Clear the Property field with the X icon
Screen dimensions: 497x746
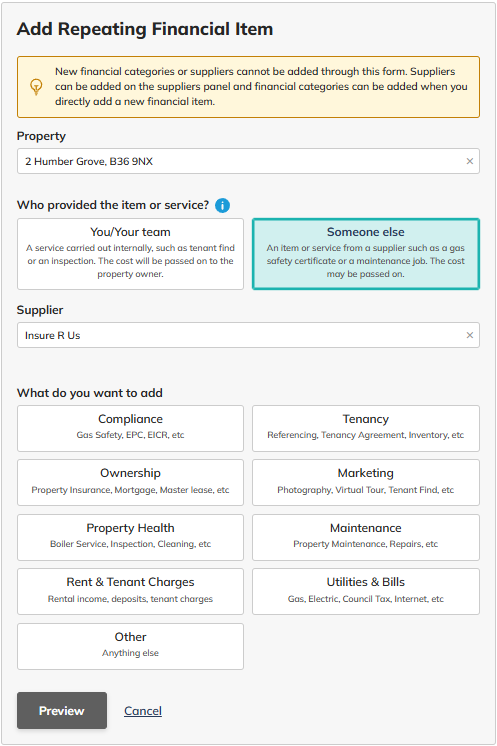click(469, 161)
